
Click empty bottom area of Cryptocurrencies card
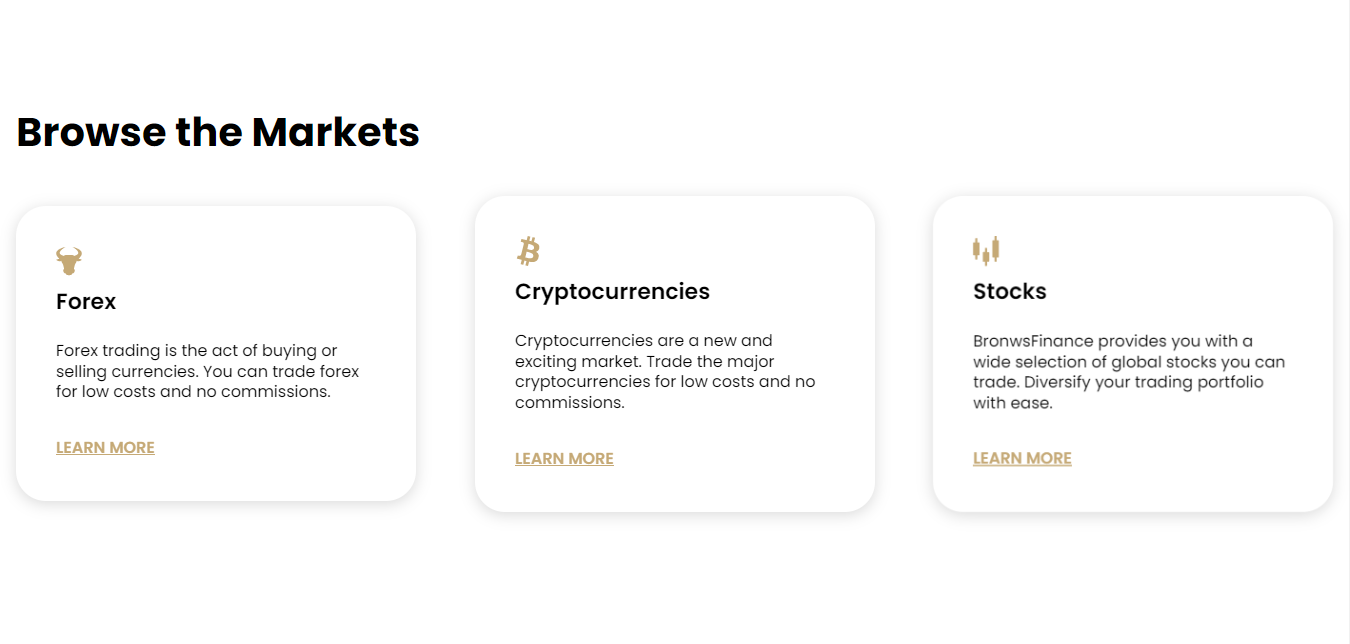coord(675,490)
